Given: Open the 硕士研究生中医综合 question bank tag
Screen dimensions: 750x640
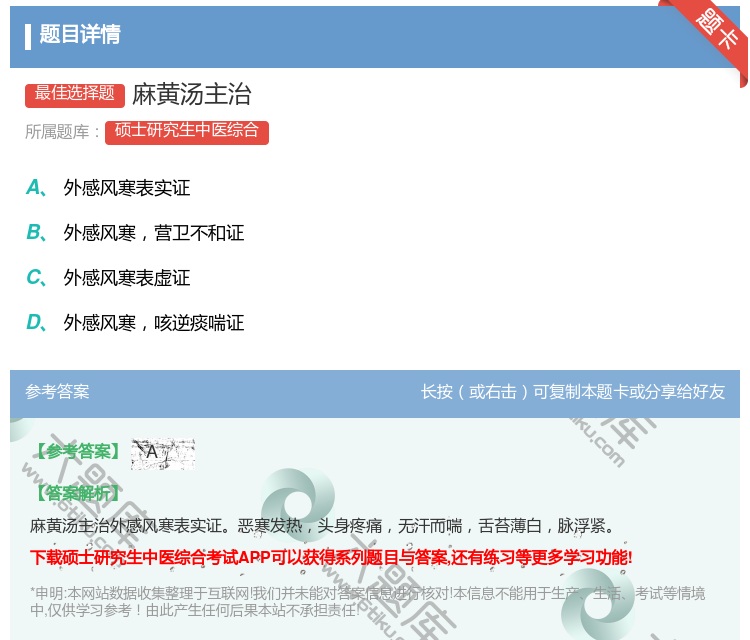Looking at the screenshot, I should (x=187, y=132).
